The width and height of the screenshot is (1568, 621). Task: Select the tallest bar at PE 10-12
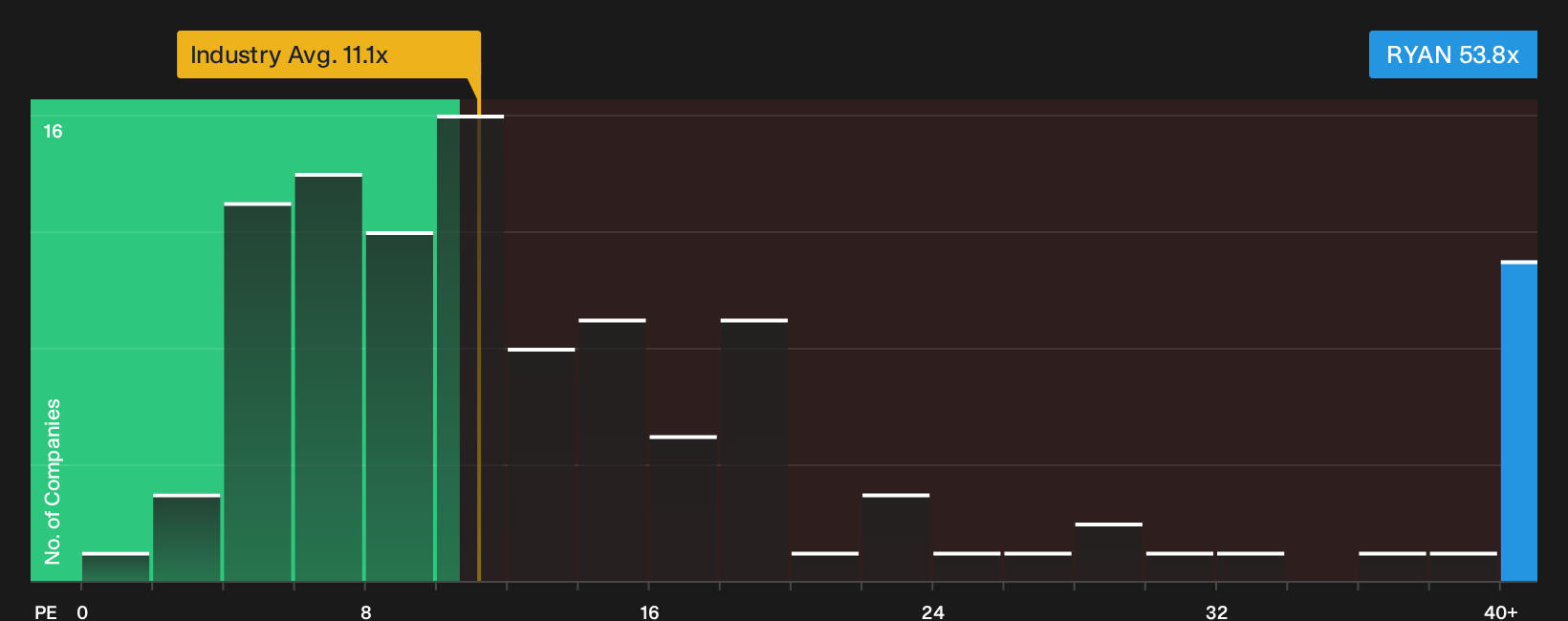[x=470, y=348]
